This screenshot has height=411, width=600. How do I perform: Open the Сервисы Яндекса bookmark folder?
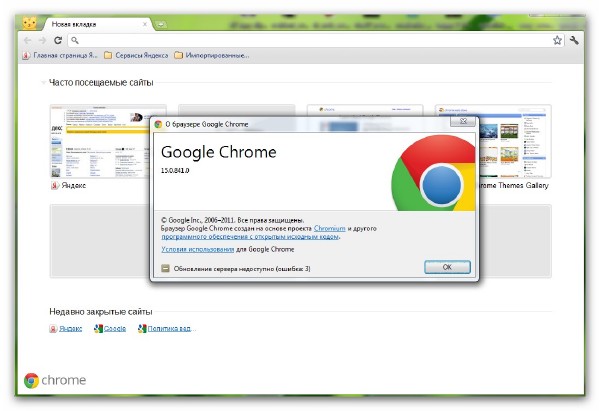[135, 55]
